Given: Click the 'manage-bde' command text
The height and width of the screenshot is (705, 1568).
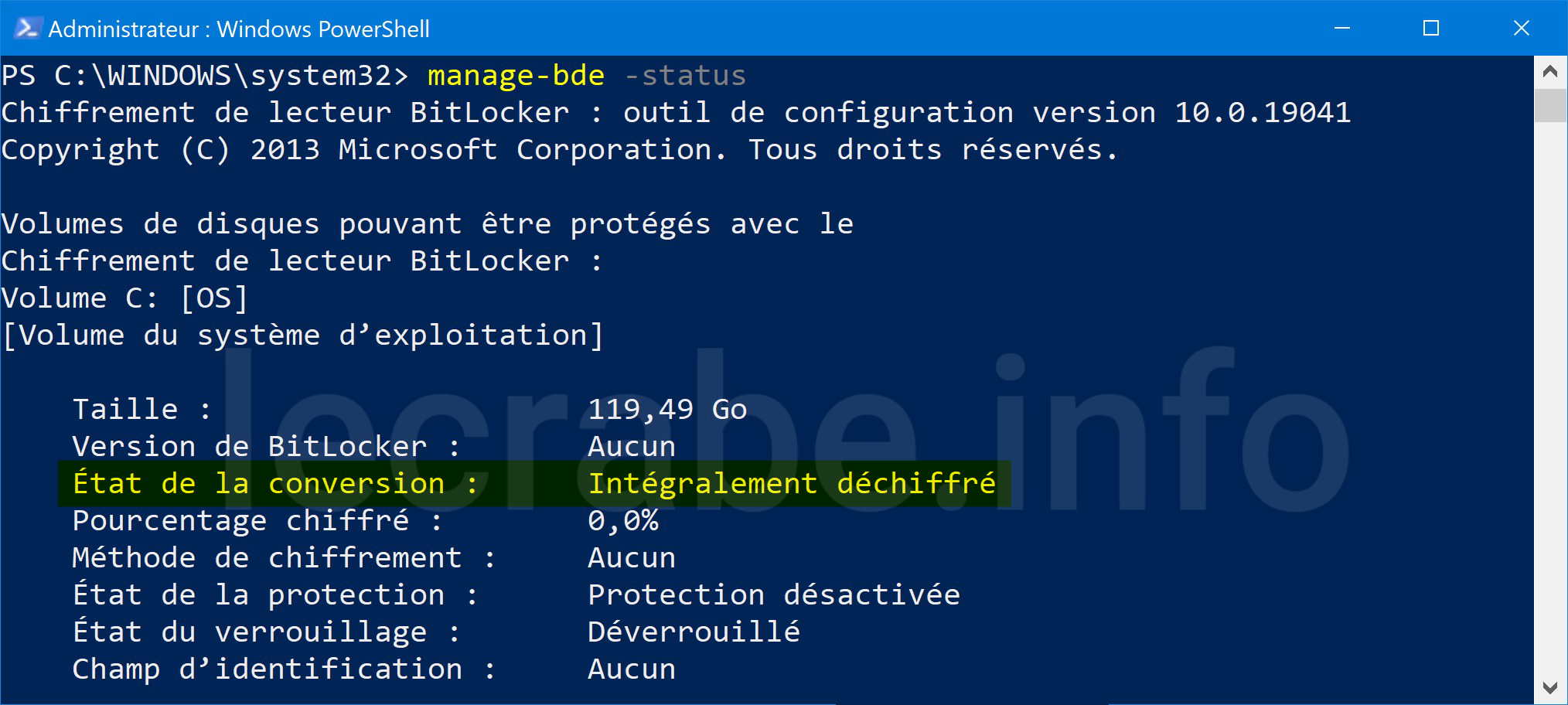Looking at the screenshot, I should tap(516, 76).
